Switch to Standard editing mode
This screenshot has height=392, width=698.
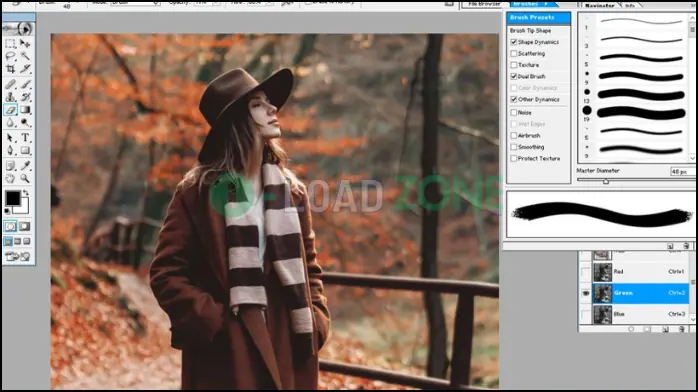click(x=10, y=226)
